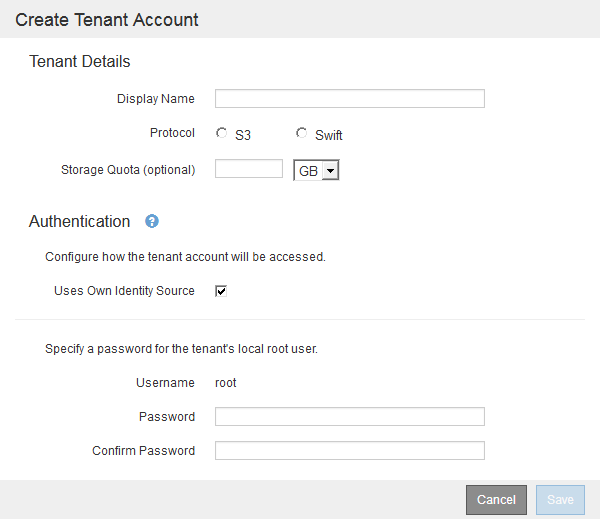Click the Display Name text field
This screenshot has height=519, width=600.
tap(349, 98)
